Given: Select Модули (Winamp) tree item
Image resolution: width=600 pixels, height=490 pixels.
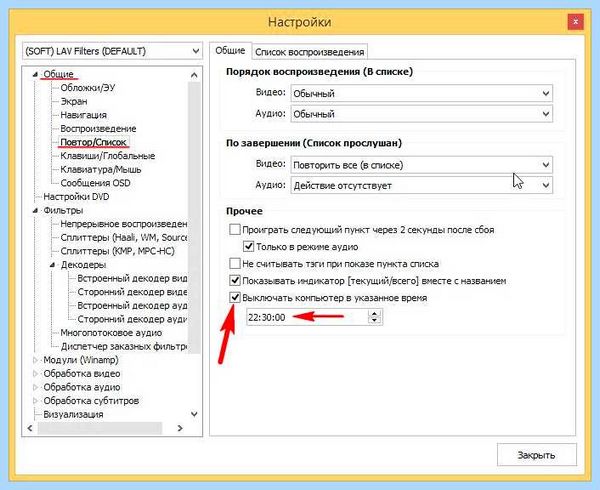Looking at the screenshot, I should click(81, 360).
